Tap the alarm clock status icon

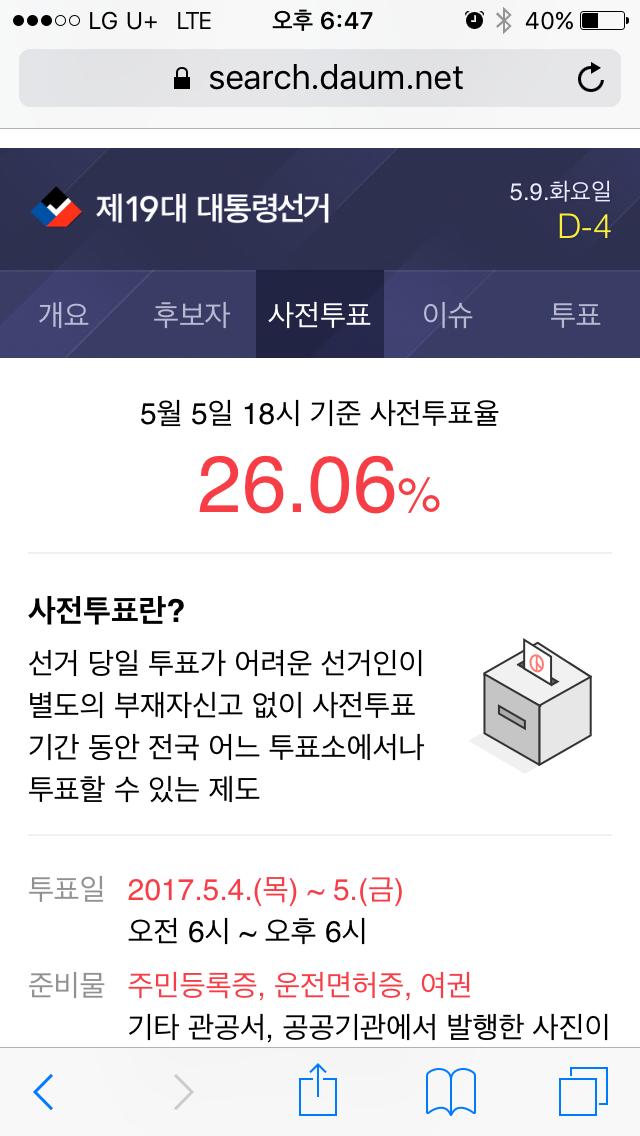(x=475, y=20)
